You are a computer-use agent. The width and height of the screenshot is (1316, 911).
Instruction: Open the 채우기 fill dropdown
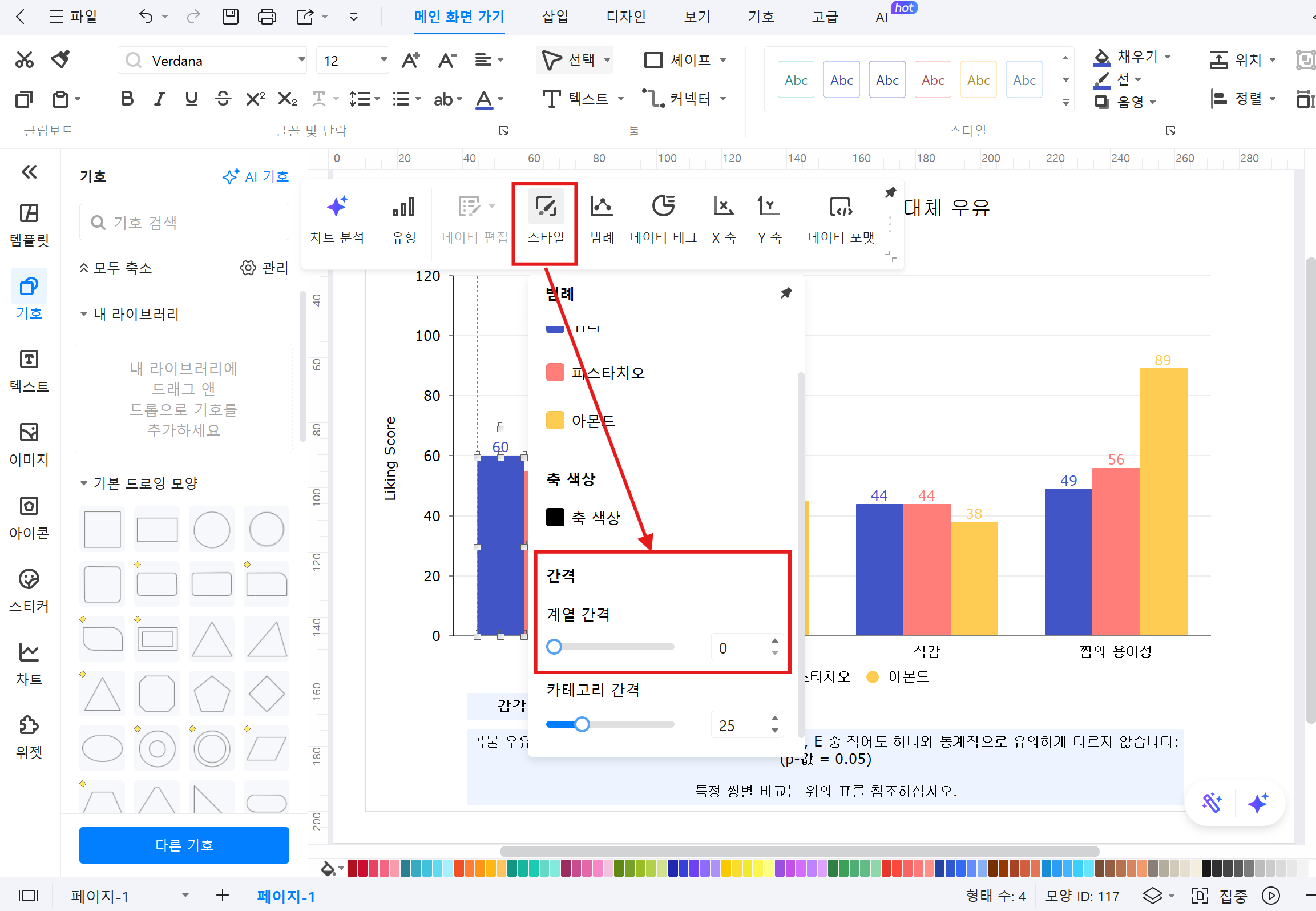[1168, 57]
